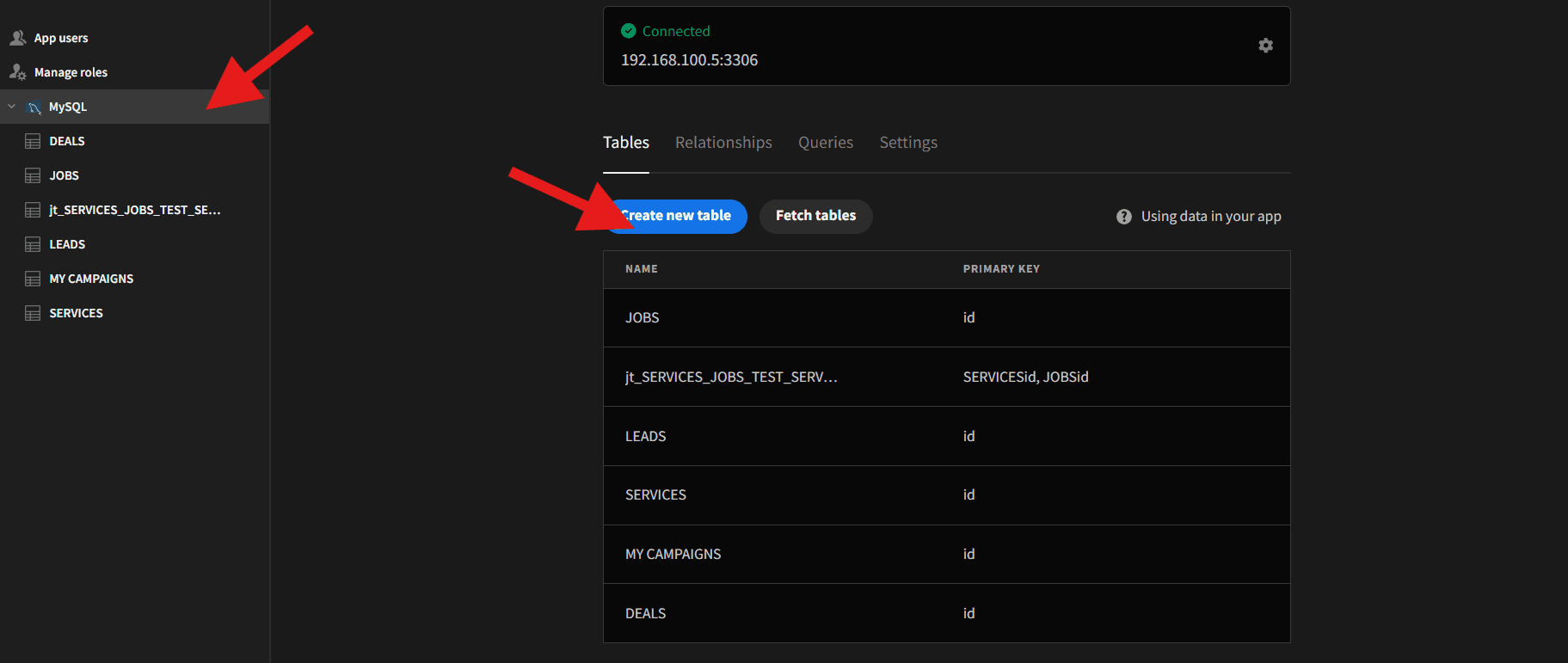Open LEADS table from sidebar

pyautogui.click(x=134, y=244)
